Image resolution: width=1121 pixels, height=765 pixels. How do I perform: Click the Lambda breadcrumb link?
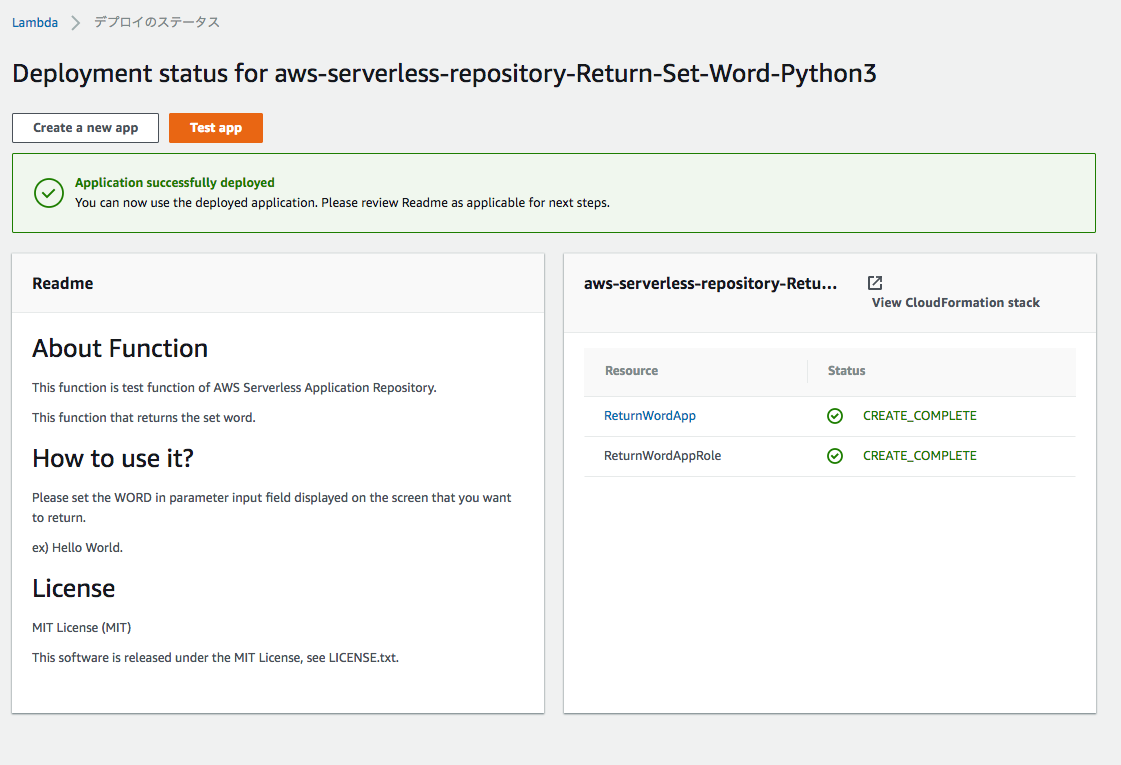pyautogui.click(x=35, y=21)
